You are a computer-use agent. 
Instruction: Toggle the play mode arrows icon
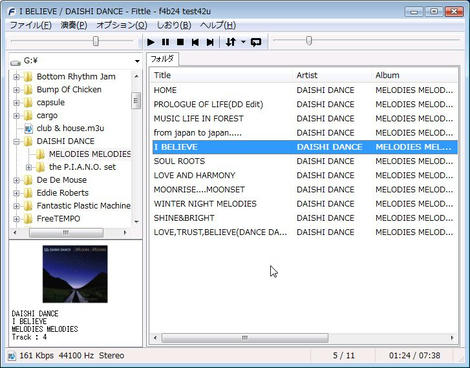point(231,42)
